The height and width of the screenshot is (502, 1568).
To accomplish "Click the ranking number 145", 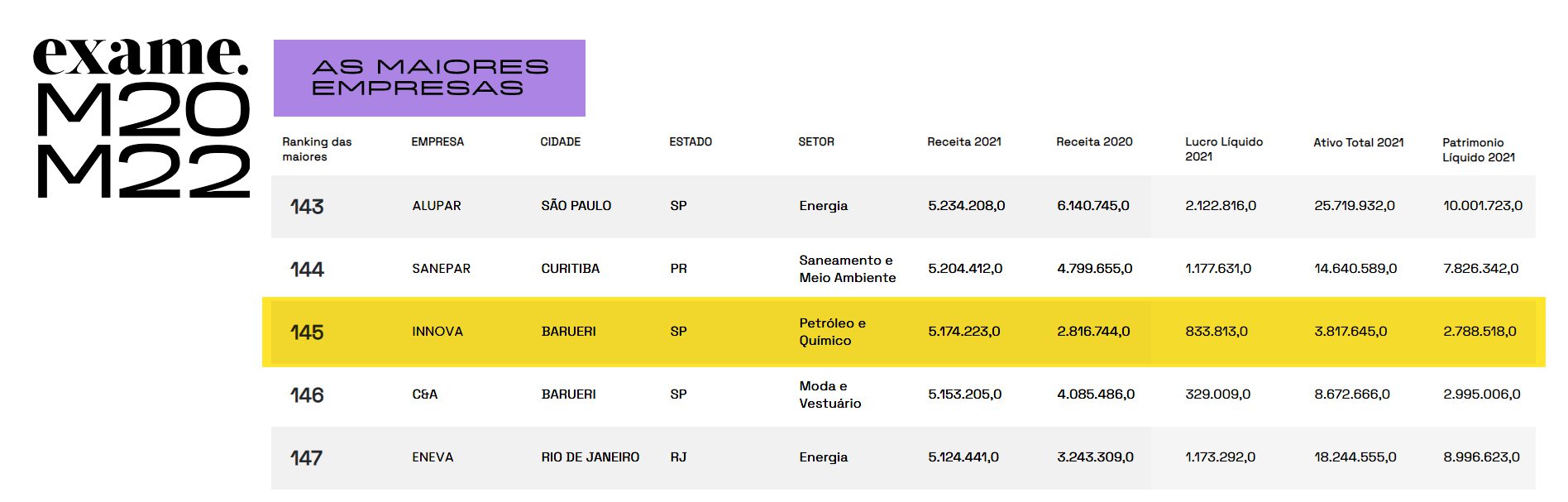I will [307, 332].
